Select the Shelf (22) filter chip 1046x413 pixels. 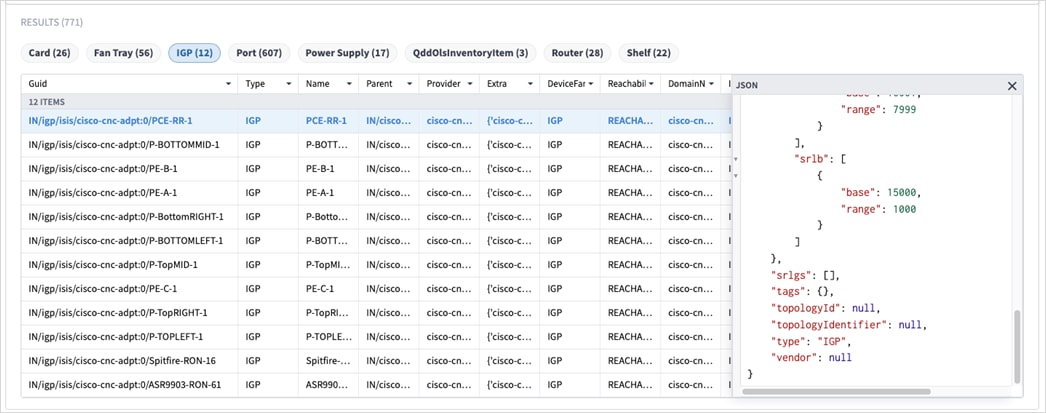(648, 53)
